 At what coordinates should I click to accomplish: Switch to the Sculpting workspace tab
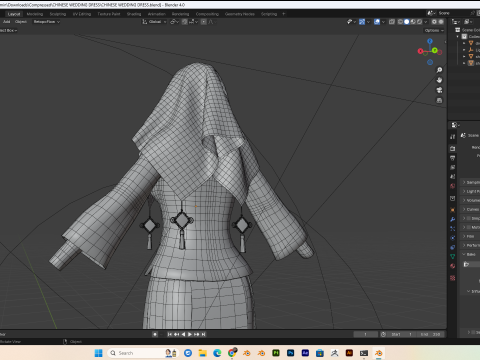tap(58, 14)
